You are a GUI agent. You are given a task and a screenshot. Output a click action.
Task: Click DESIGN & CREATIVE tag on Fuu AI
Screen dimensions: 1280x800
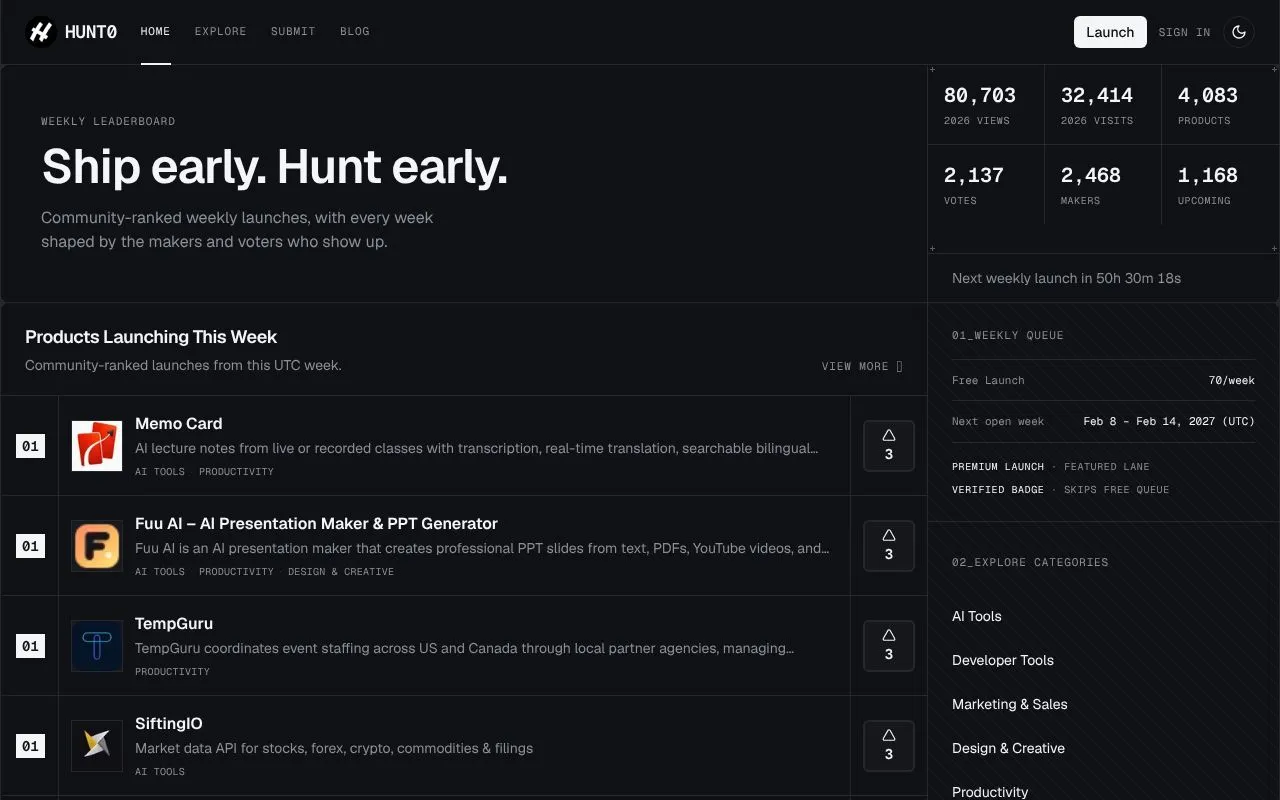341,571
